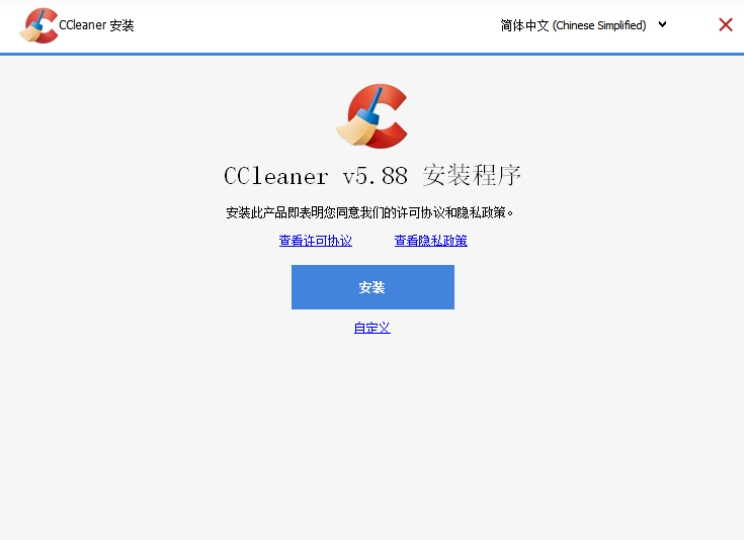
Task: Click the 许可协议 words in consent sentence
Action: (x=420, y=212)
